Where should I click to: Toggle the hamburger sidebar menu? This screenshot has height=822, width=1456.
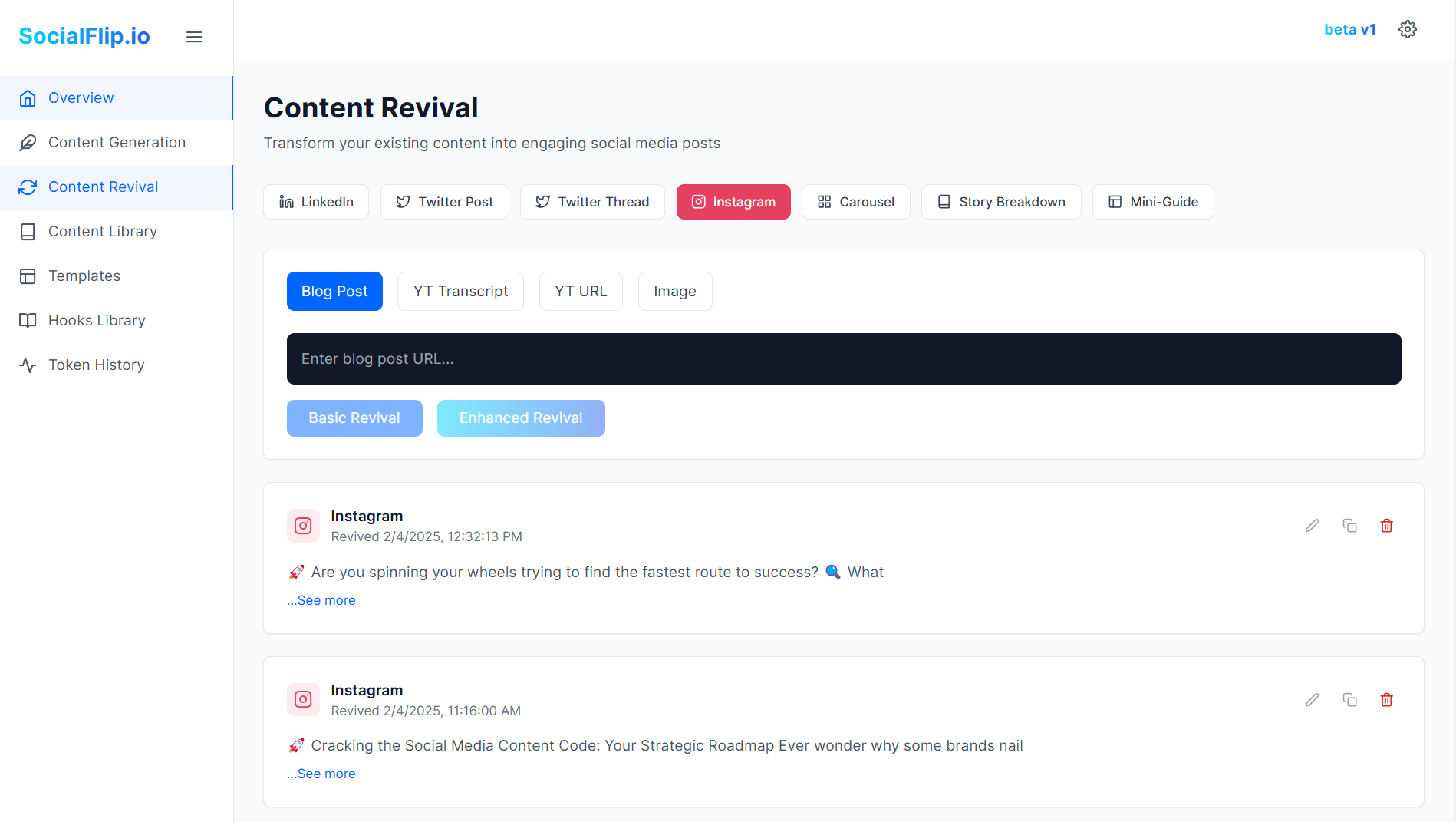tap(194, 37)
